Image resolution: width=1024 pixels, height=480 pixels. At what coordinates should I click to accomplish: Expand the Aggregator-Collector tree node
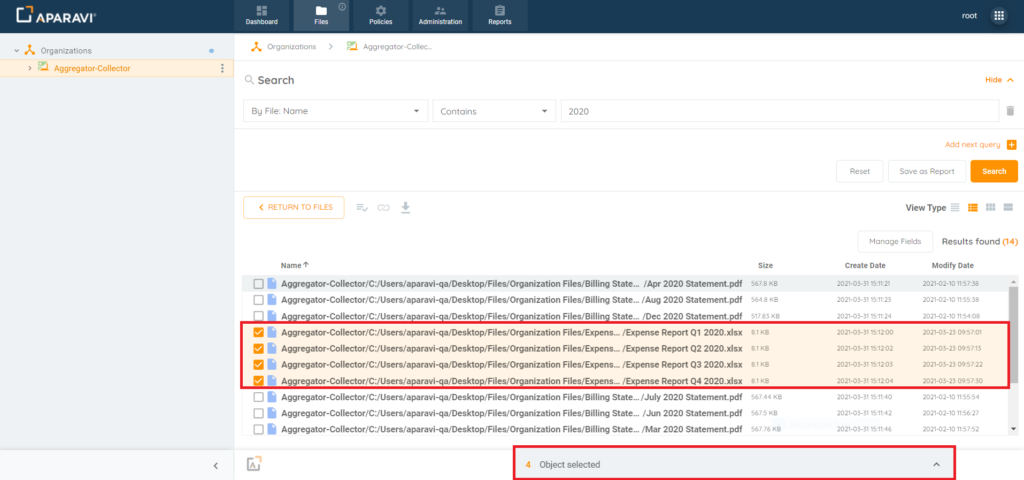29,68
